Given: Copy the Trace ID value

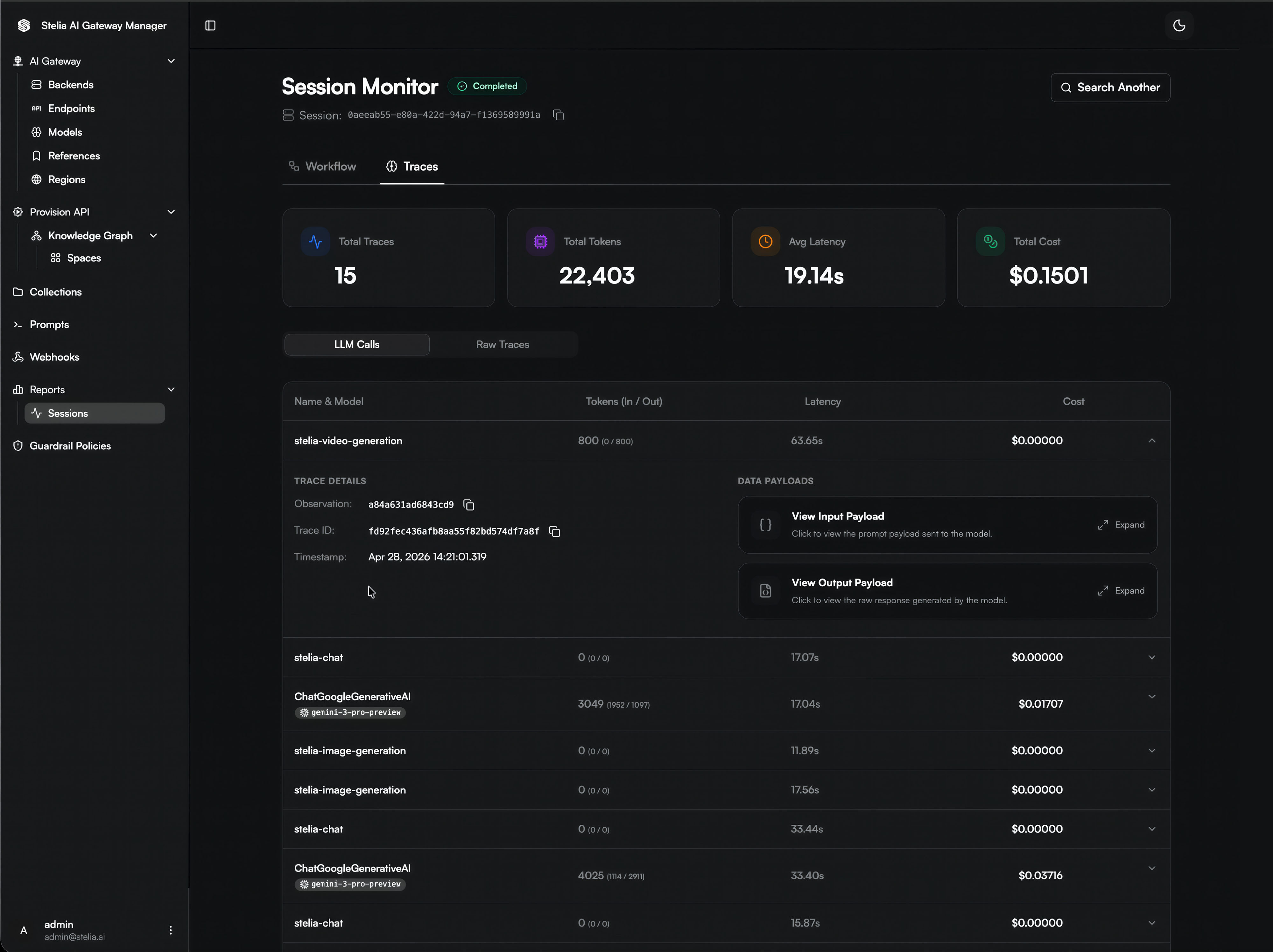Looking at the screenshot, I should click(554, 531).
